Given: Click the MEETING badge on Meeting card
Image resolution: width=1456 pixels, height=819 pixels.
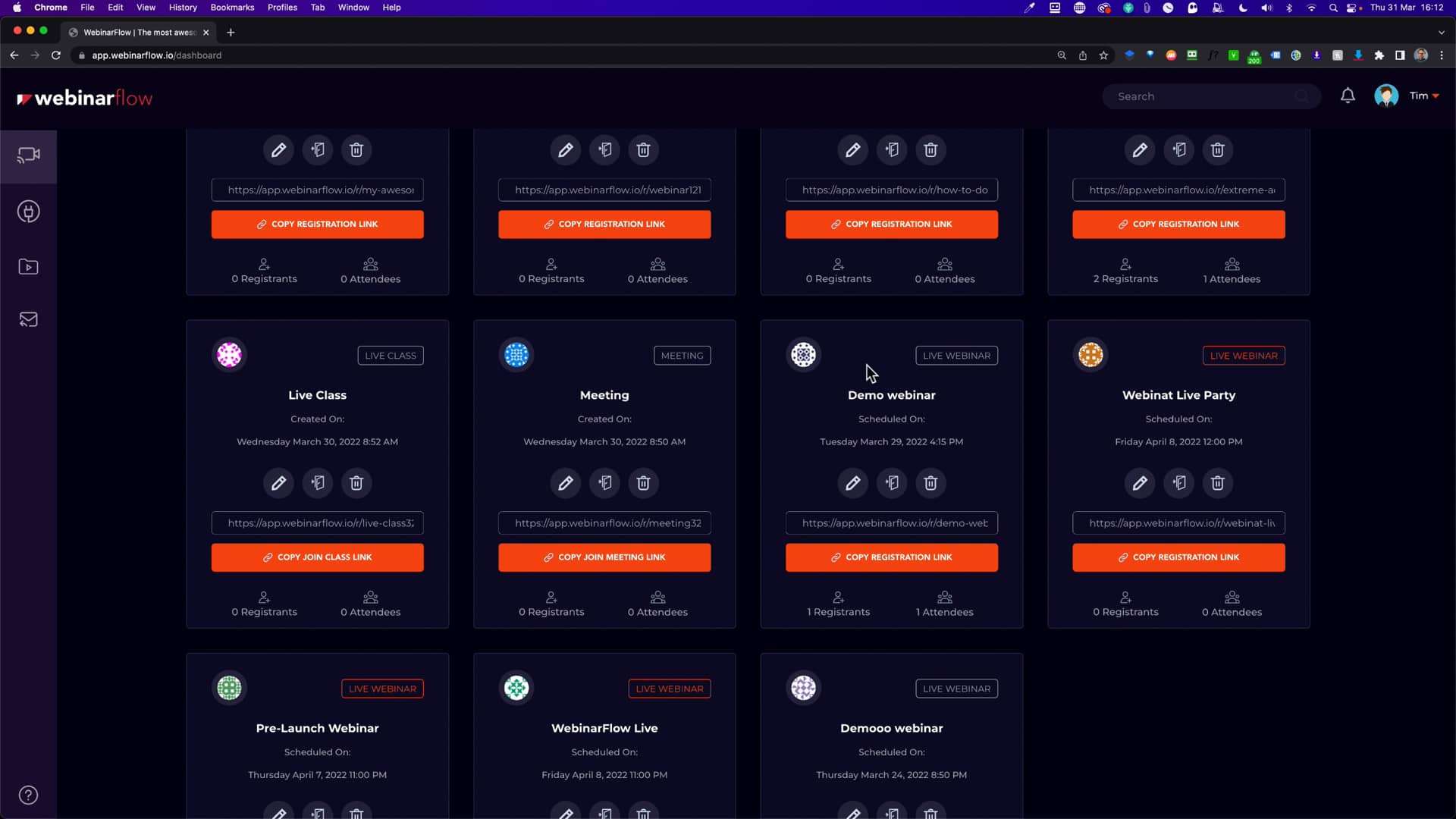Looking at the screenshot, I should pos(681,355).
